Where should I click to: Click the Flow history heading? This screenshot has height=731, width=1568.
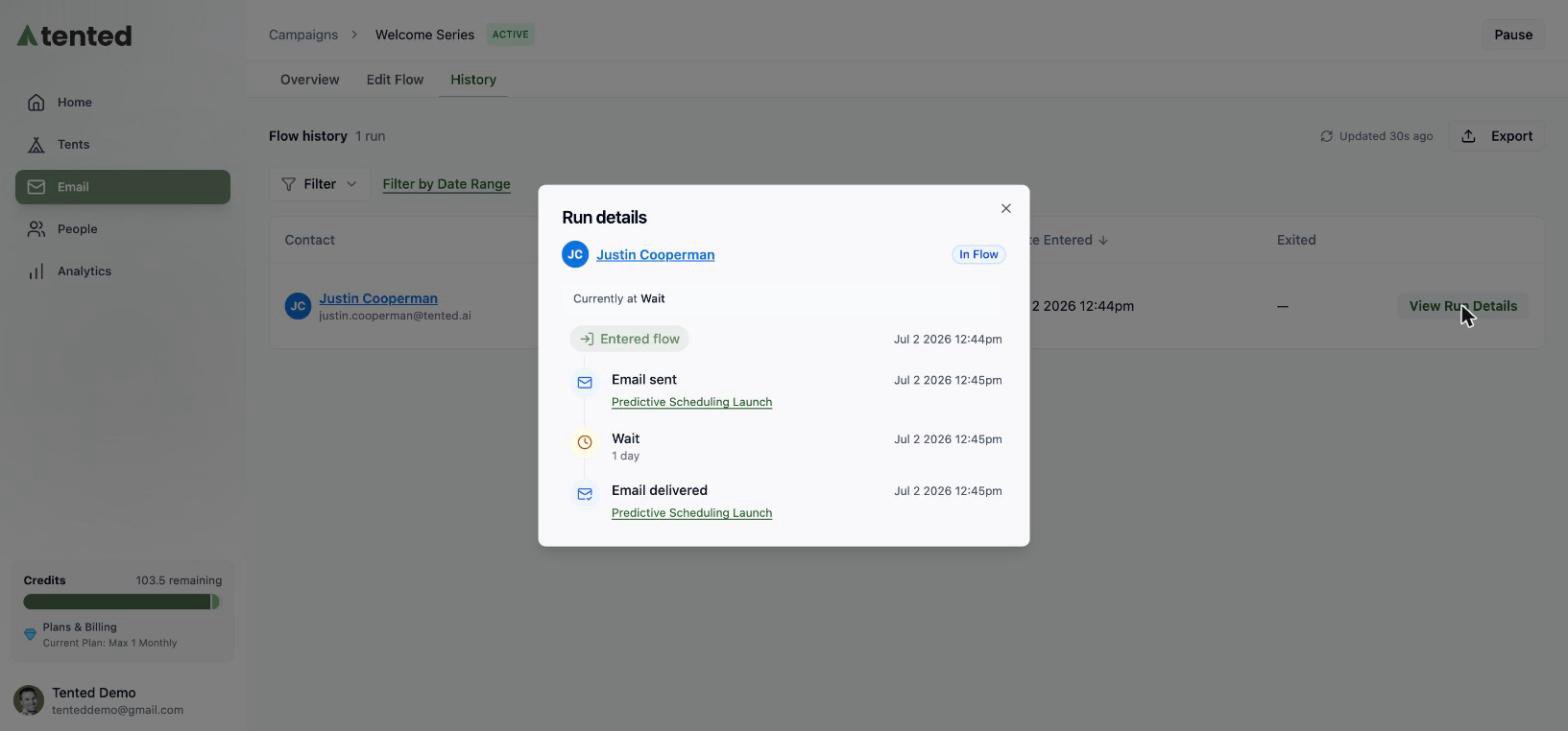308,136
